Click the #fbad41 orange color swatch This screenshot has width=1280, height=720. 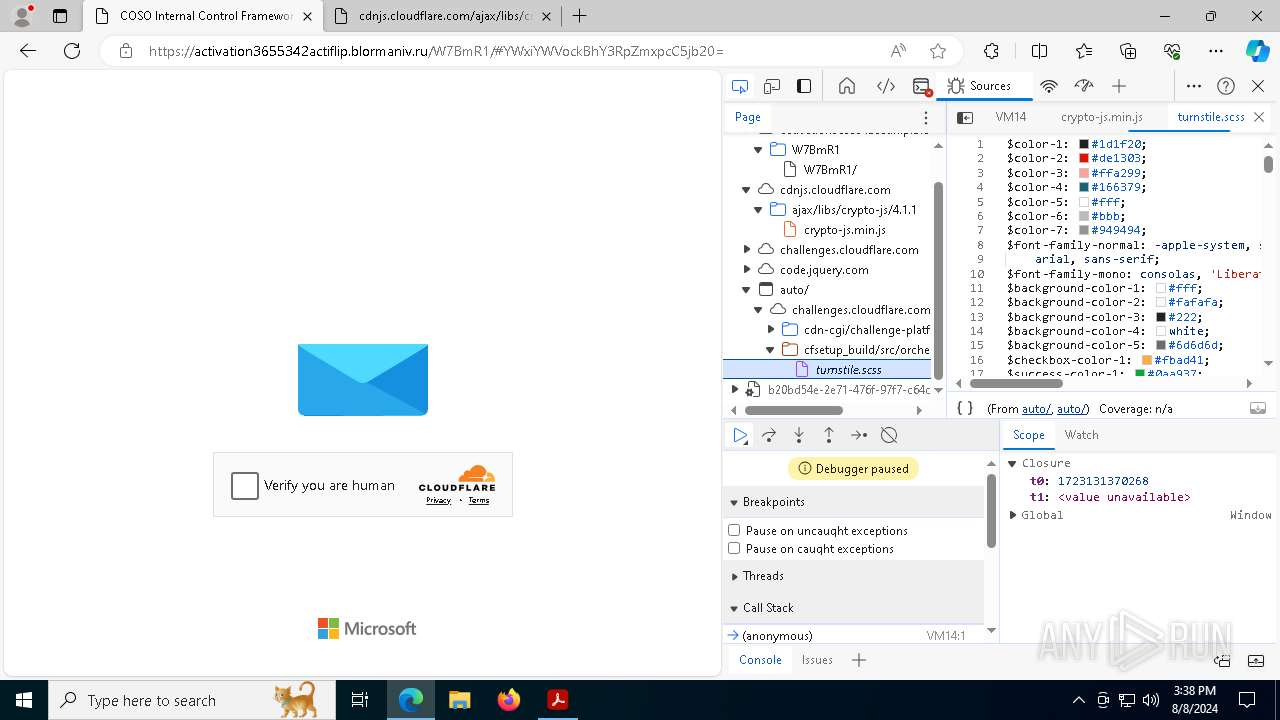click(x=1147, y=360)
